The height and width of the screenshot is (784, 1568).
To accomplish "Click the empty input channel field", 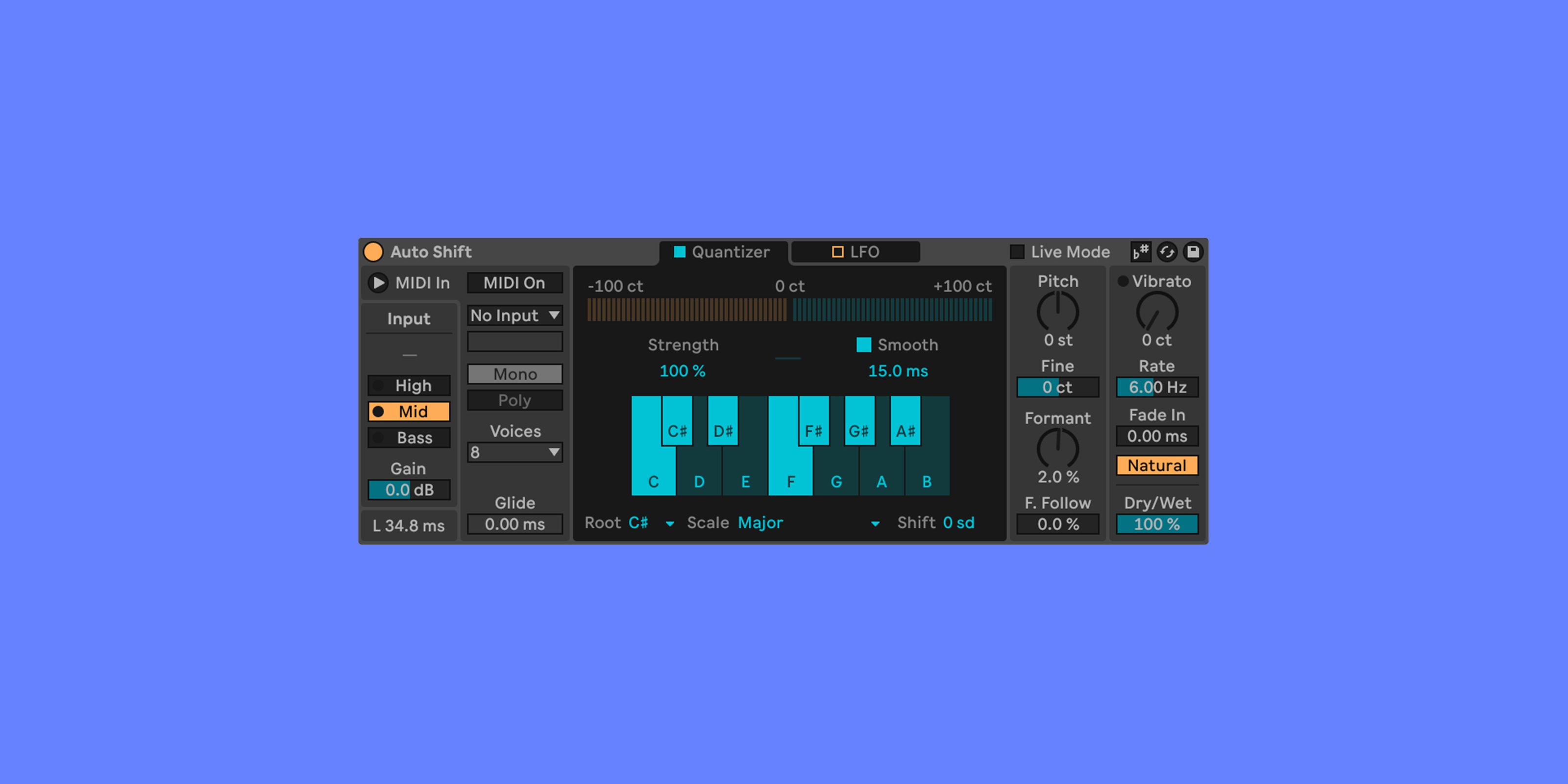I will [514, 341].
